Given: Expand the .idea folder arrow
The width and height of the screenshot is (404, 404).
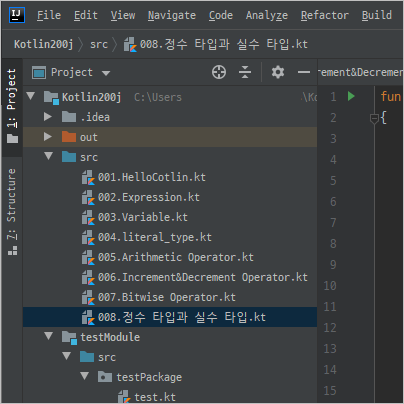Looking at the screenshot, I should pos(48,117).
